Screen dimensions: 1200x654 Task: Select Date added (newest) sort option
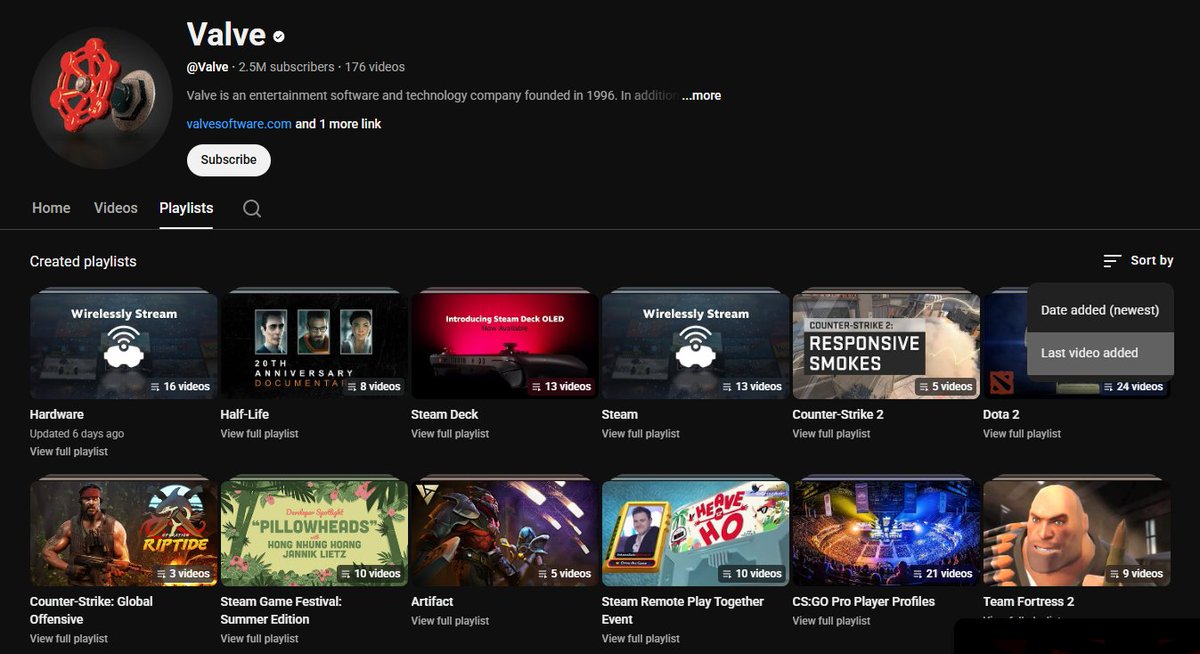[1100, 310]
